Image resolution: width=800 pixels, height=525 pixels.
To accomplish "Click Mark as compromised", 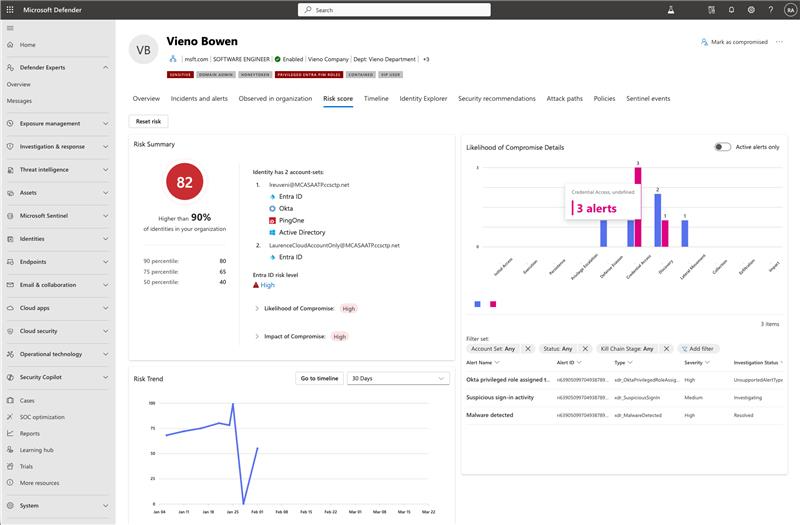I will pos(734,42).
